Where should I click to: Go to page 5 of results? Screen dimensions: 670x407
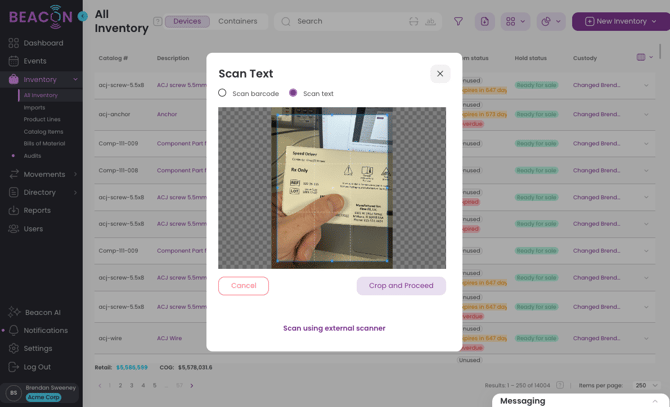point(155,385)
